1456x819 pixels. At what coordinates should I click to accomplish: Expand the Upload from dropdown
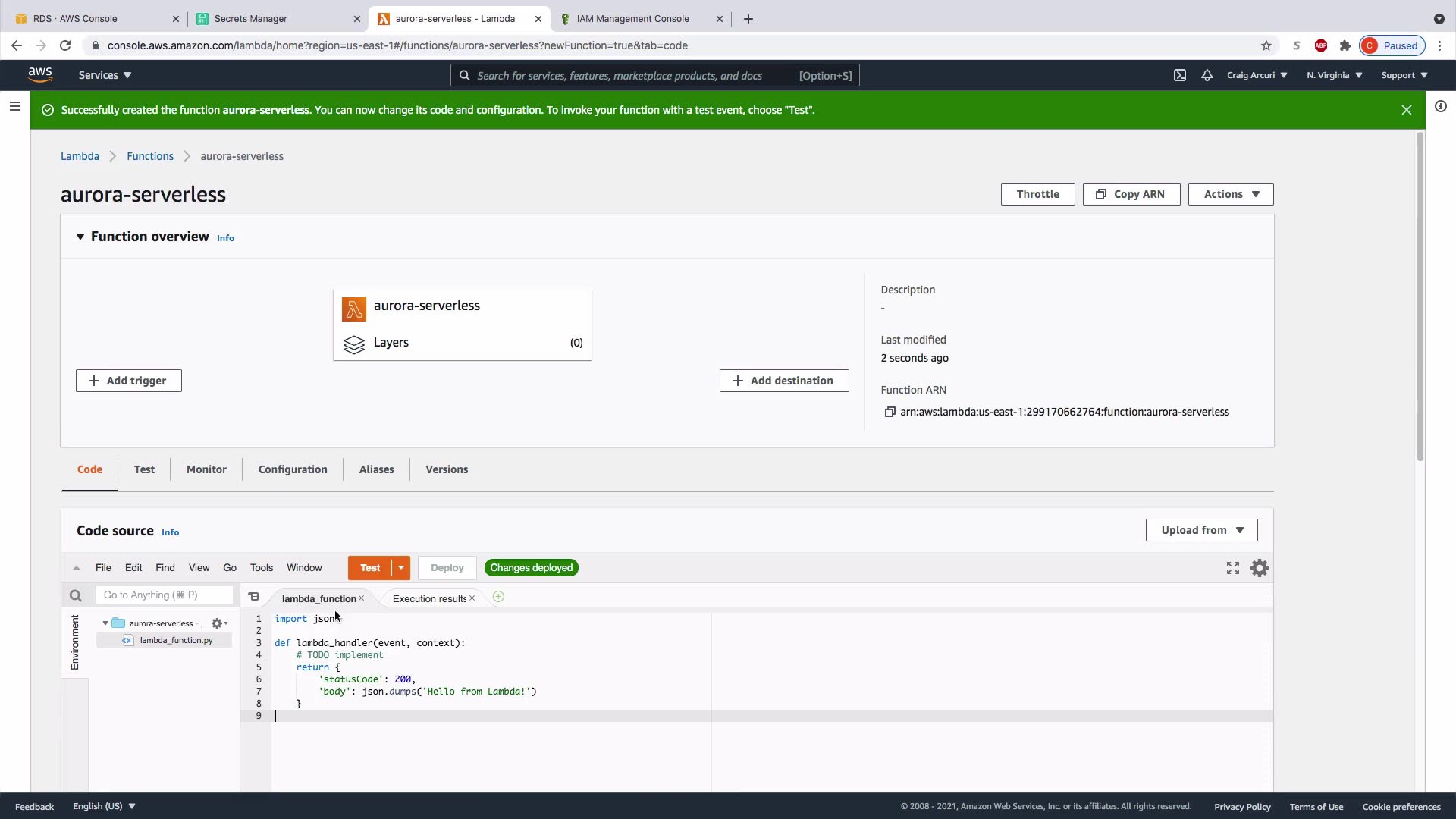1201,530
